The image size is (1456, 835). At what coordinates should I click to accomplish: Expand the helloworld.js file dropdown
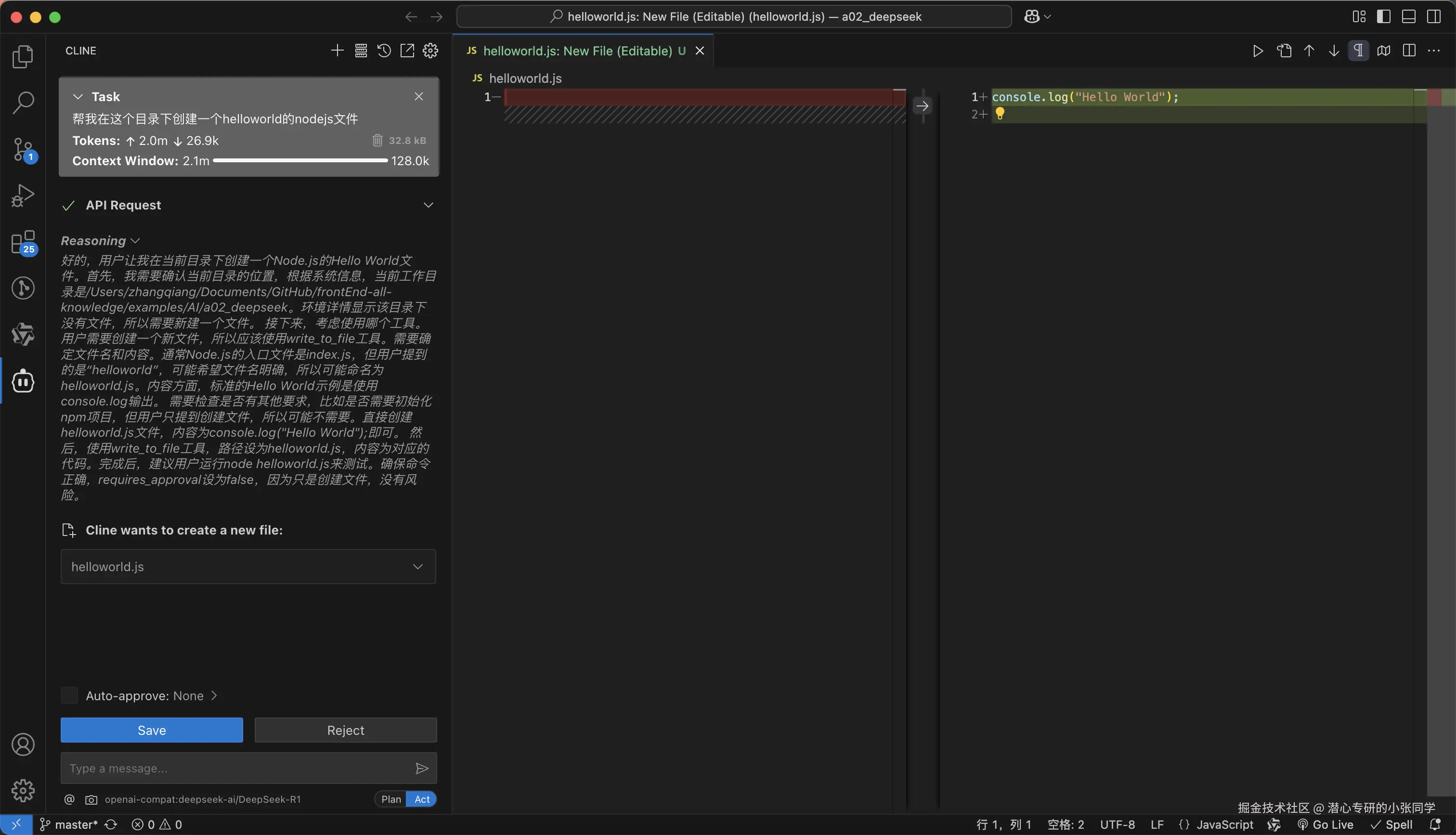[417, 567]
